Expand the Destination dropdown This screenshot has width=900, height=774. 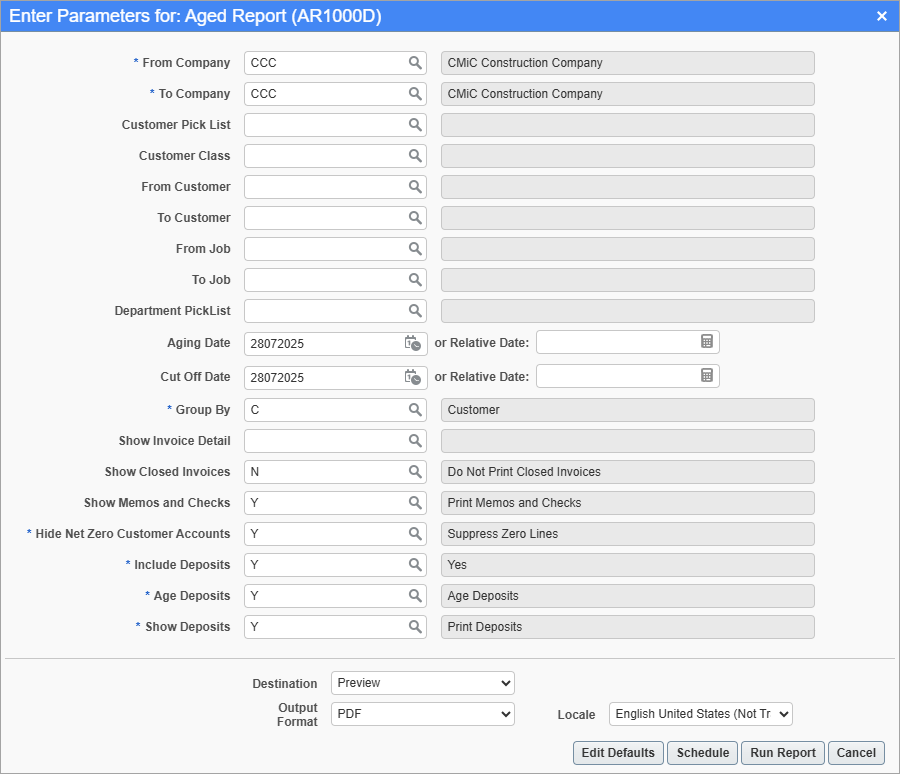[x=422, y=683]
